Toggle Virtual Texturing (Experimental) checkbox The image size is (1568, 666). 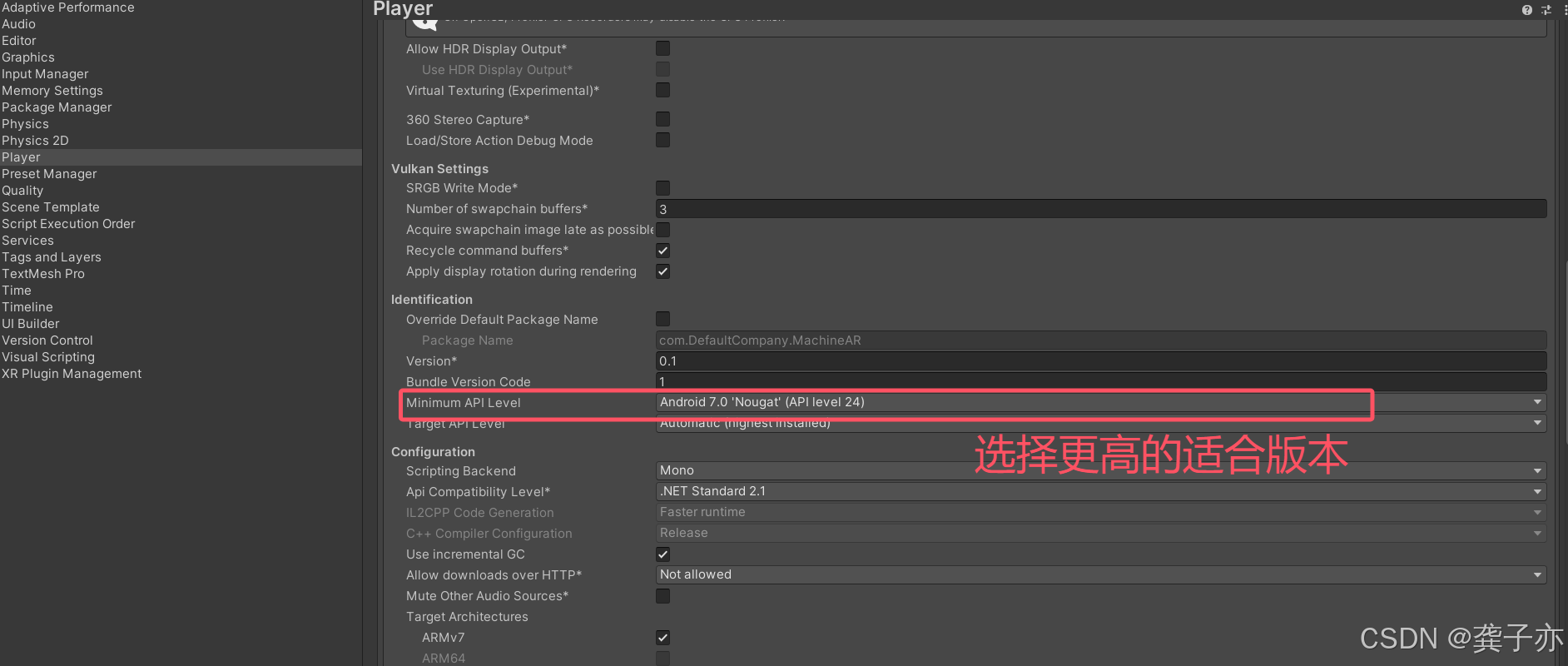tap(662, 90)
